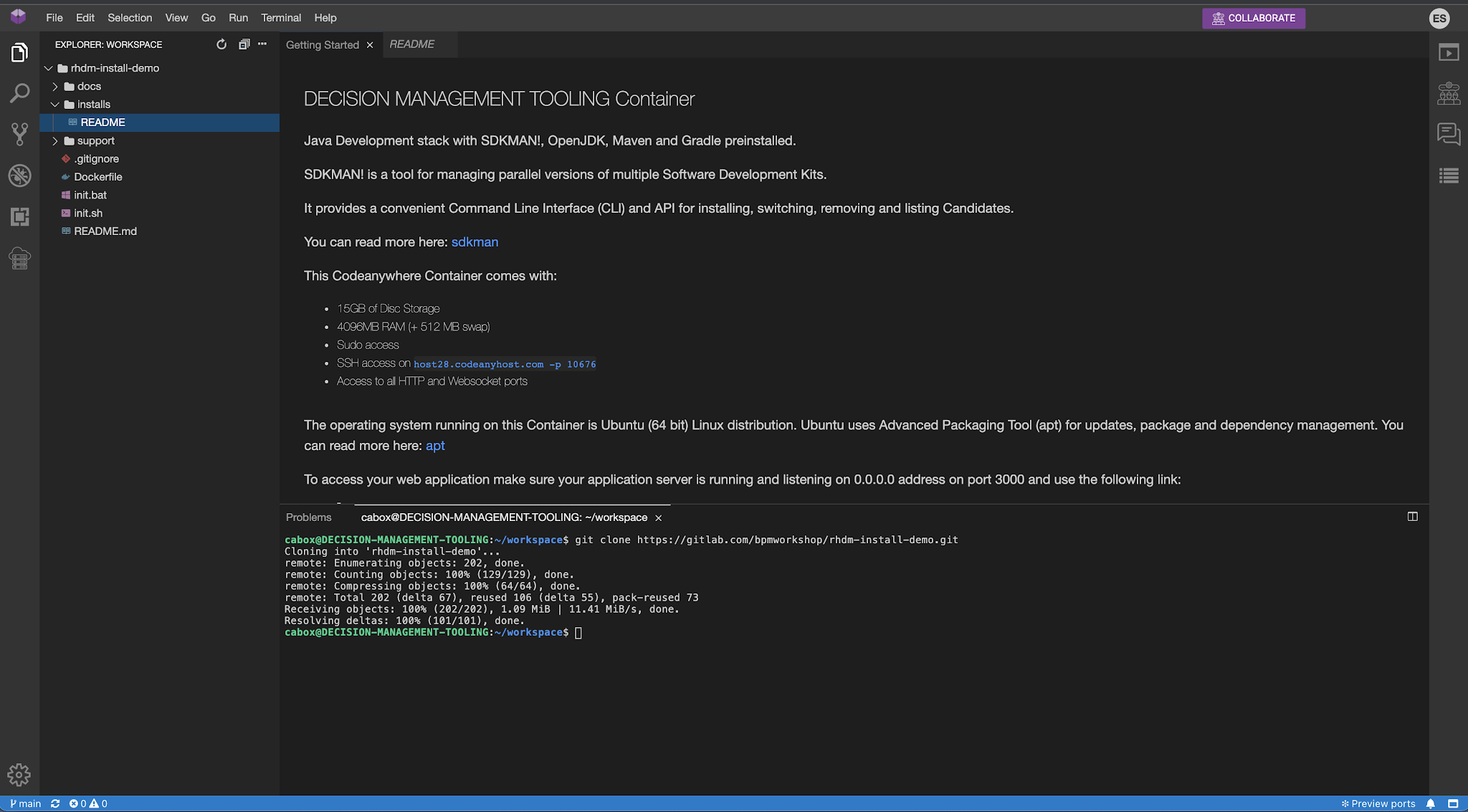Click the ES user avatar
The height and width of the screenshot is (812, 1468).
click(x=1439, y=19)
